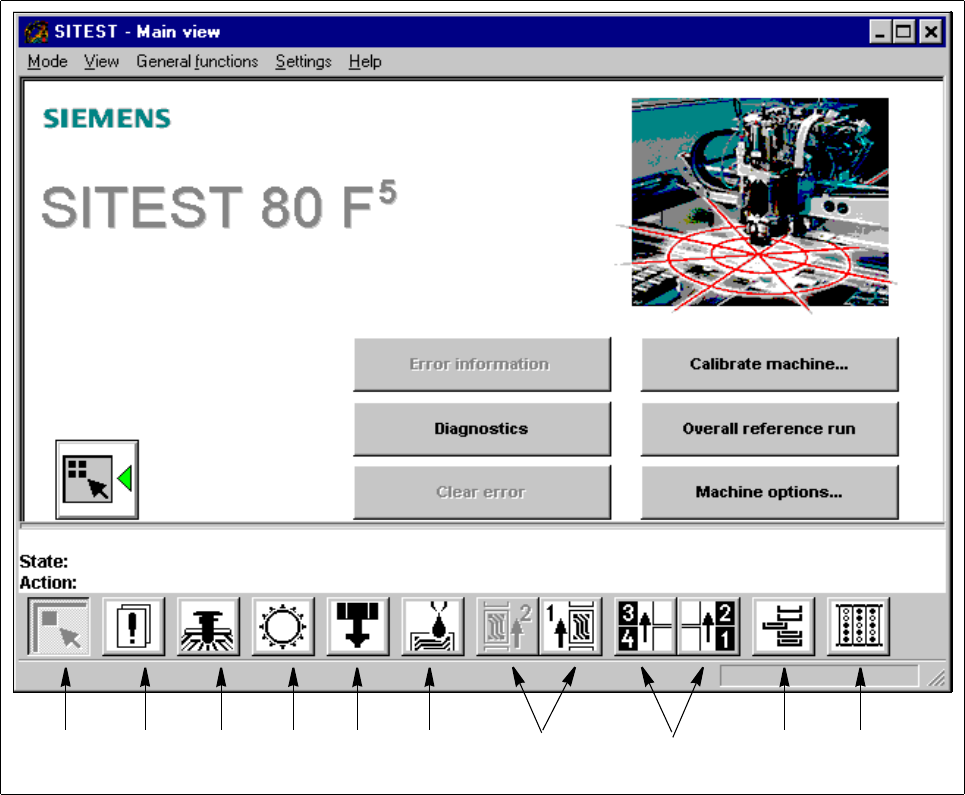Open Machine options dialog
This screenshot has width=965, height=795.
(770, 492)
